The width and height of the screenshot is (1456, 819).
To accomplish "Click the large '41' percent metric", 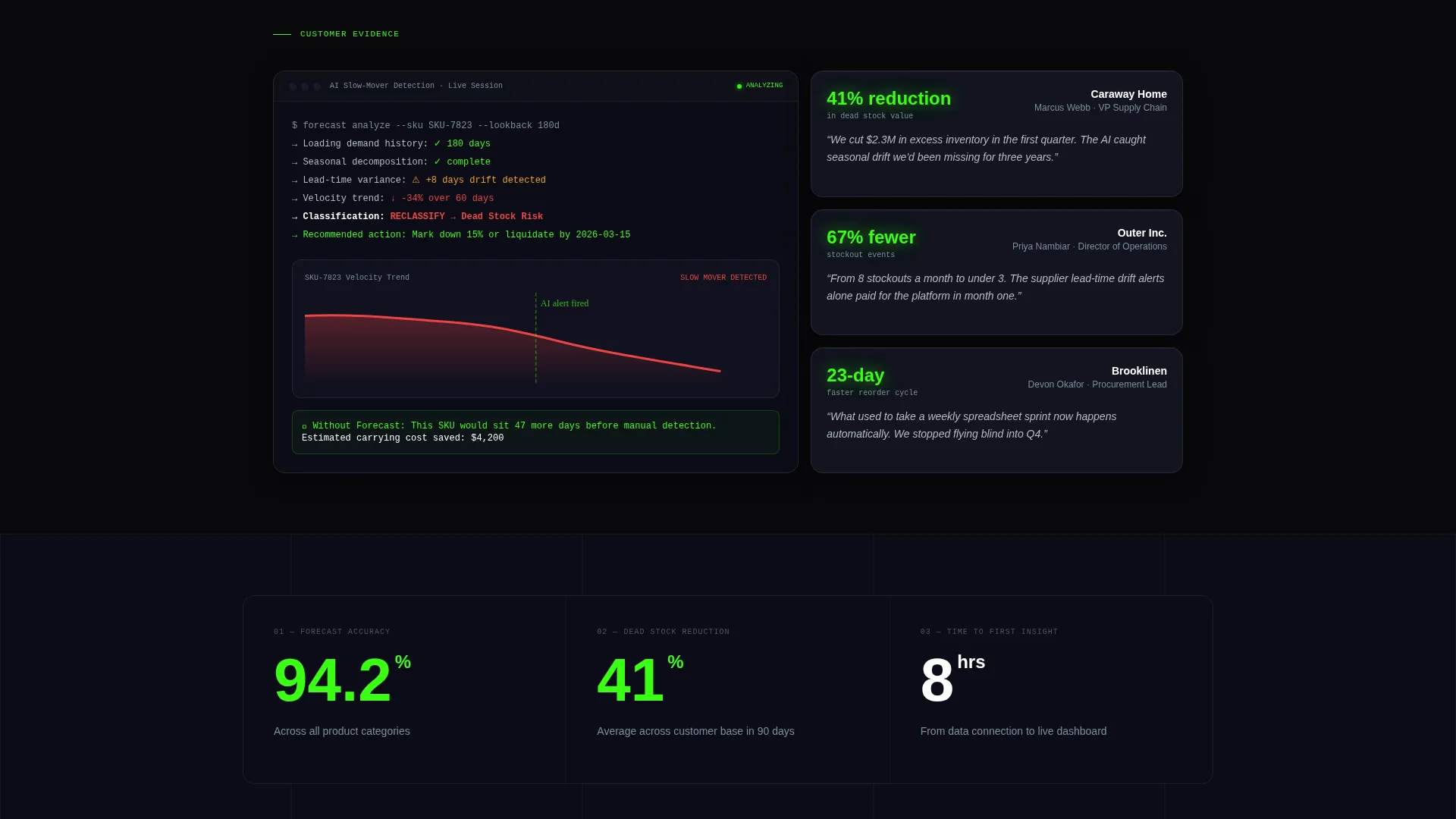I will click(x=630, y=680).
